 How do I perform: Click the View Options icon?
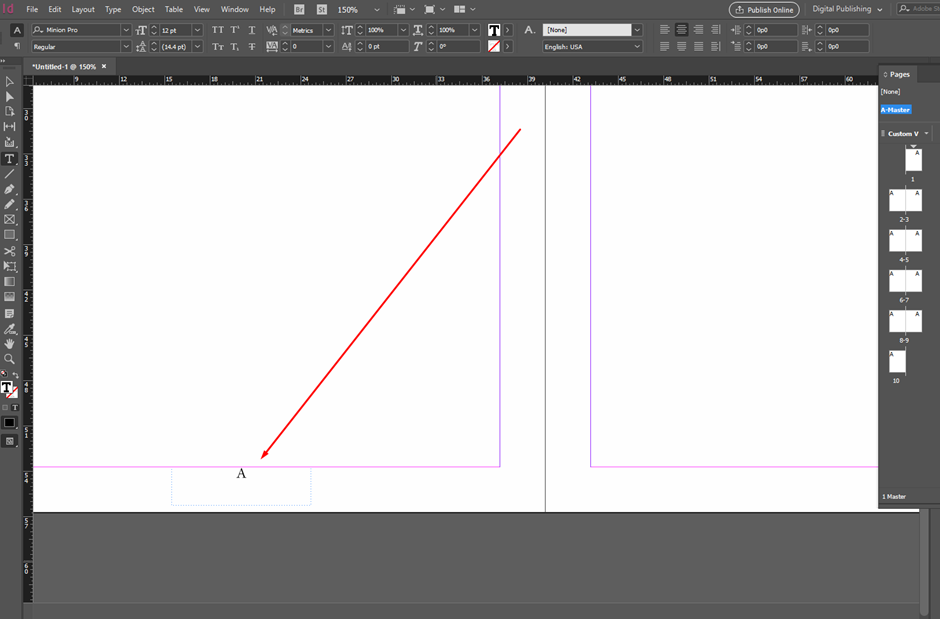399,10
